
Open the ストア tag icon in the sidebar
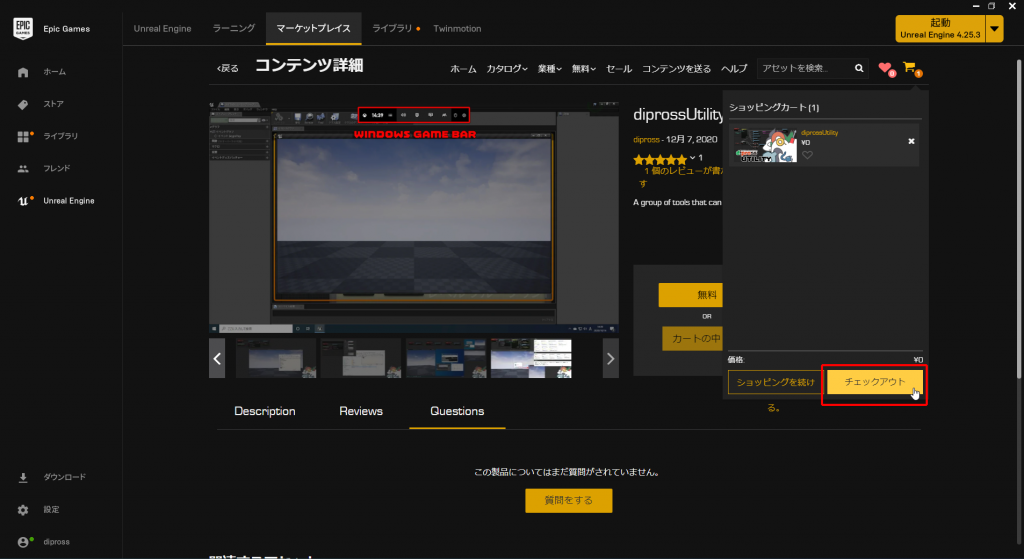tap(23, 104)
